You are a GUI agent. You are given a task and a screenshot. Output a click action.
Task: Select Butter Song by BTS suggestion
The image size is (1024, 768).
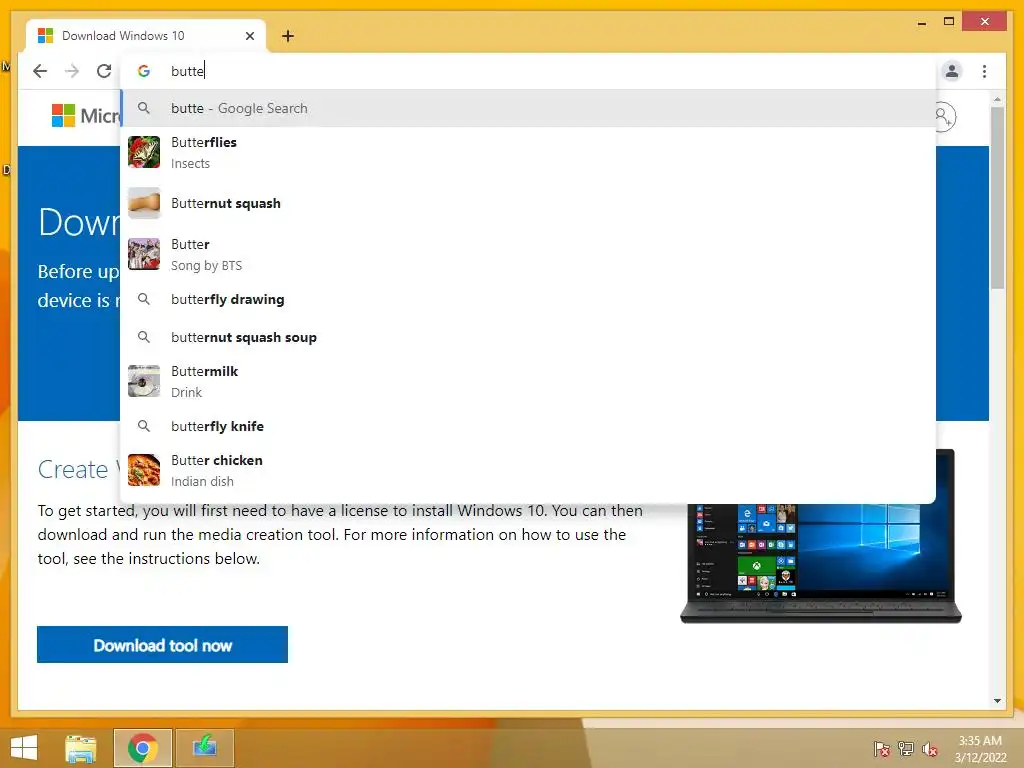pos(528,255)
